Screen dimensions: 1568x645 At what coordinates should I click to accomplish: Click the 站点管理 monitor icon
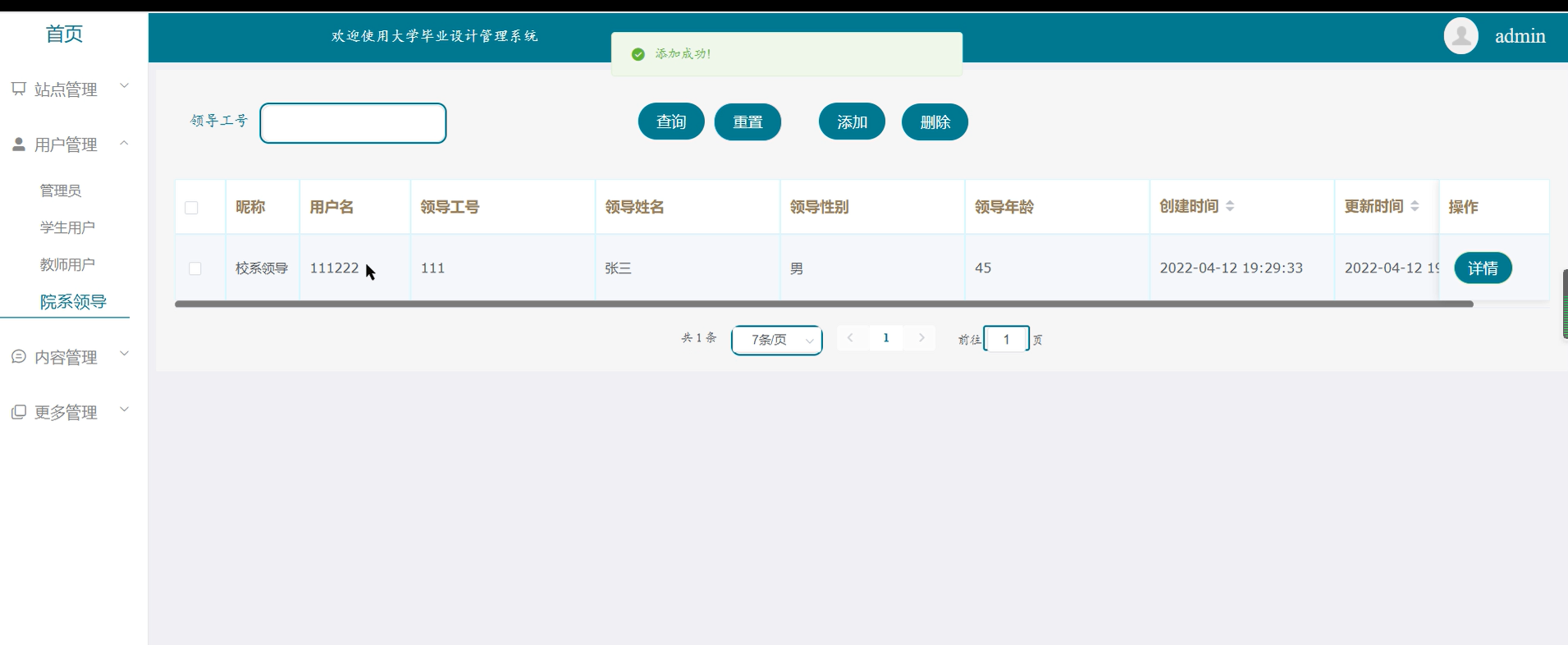tap(19, 89)
